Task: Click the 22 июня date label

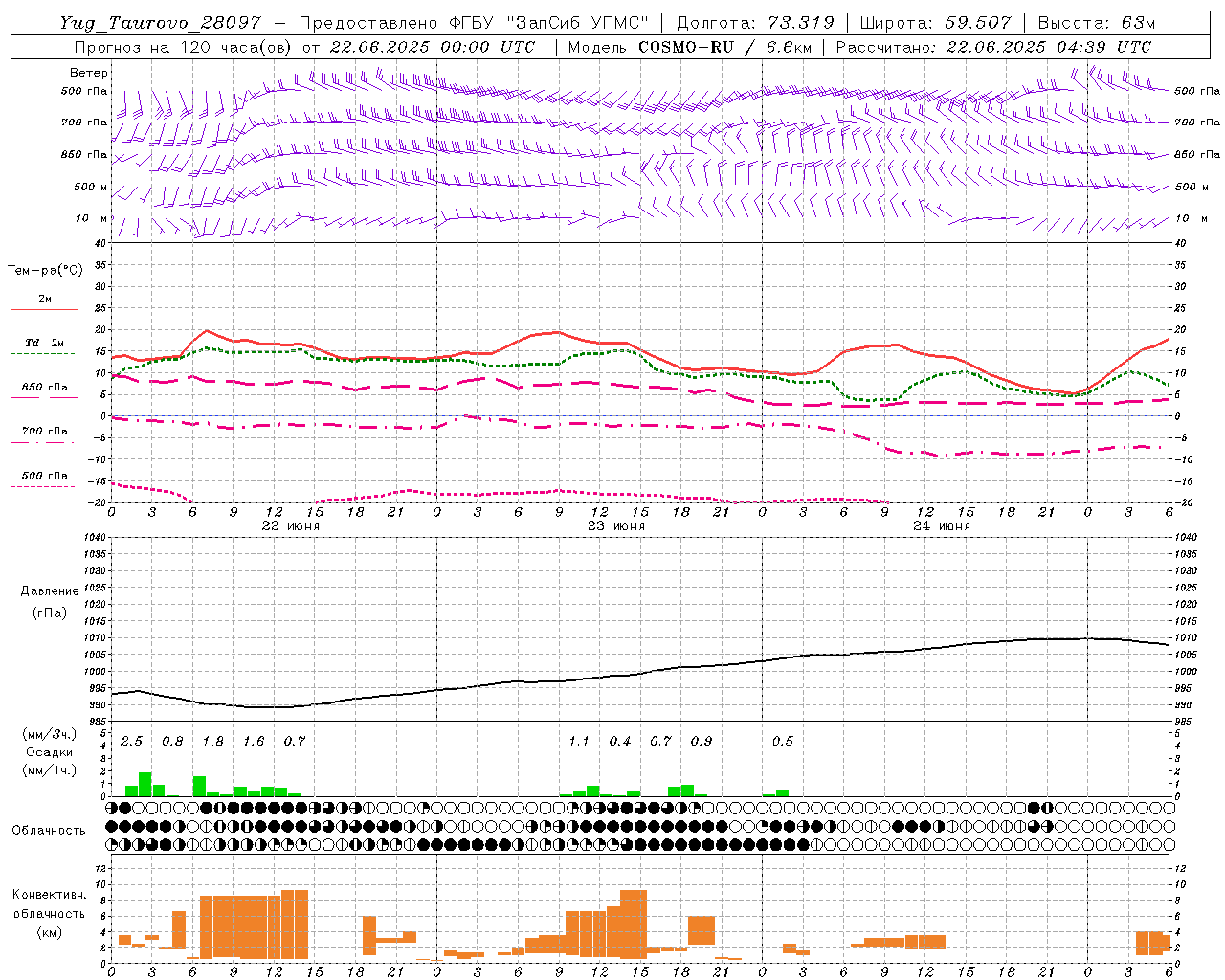Action: (x=291, y=526)
